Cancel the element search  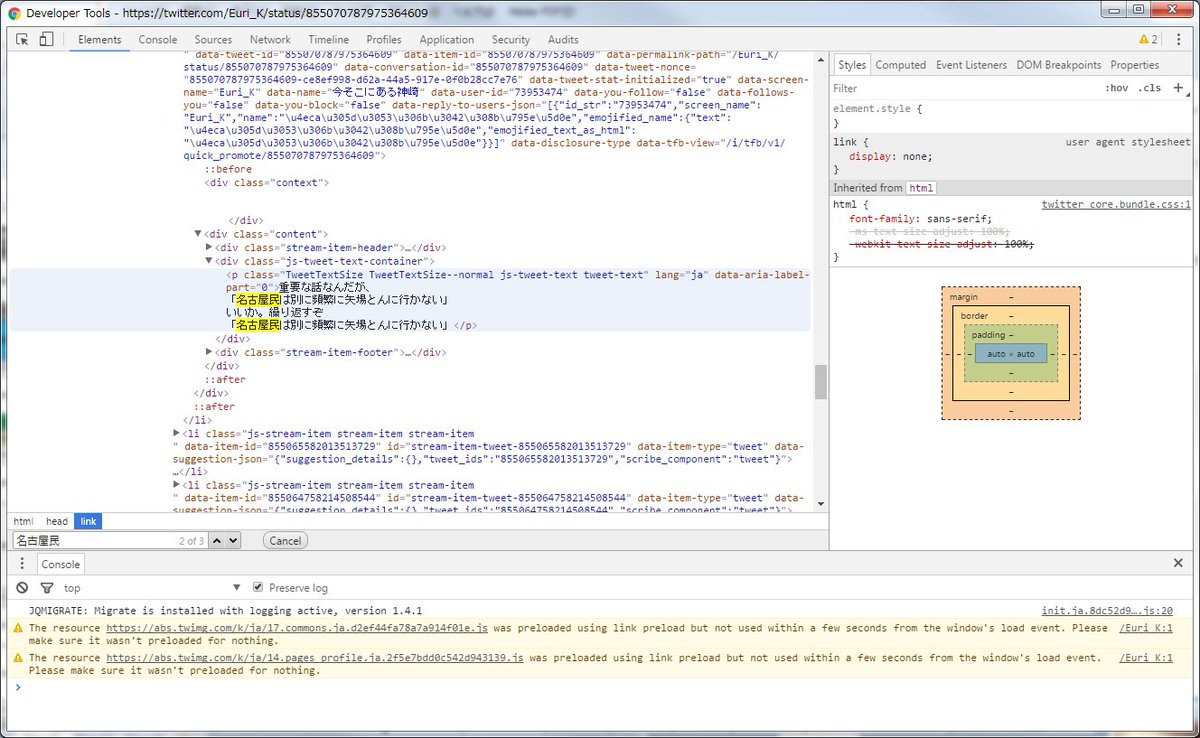point(285,540)
